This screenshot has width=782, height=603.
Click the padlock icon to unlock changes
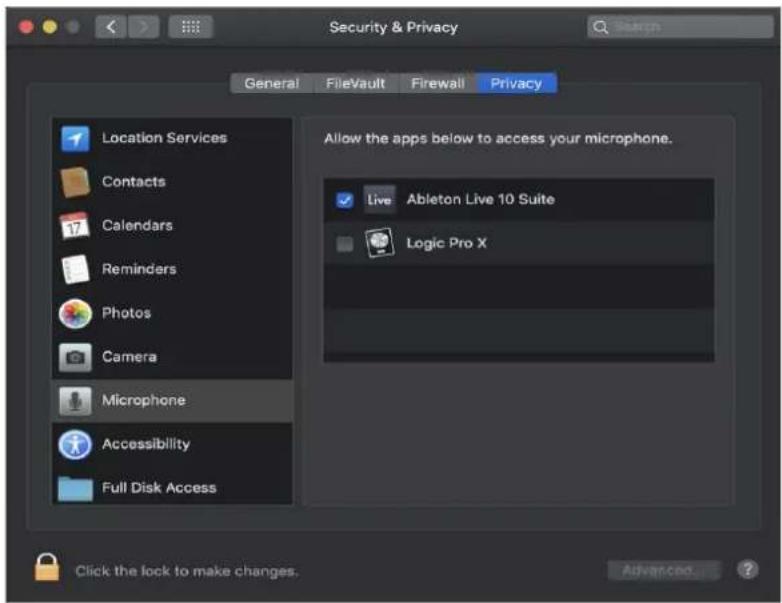tap(47, 568)
